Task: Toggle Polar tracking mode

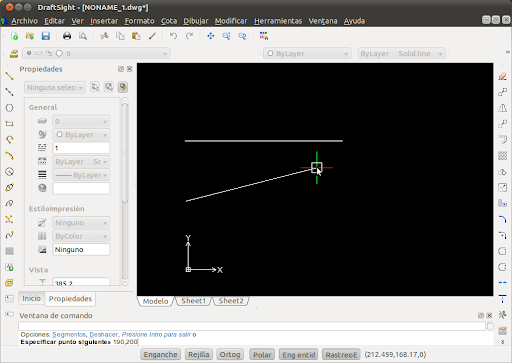Action: tap(262, 354)
